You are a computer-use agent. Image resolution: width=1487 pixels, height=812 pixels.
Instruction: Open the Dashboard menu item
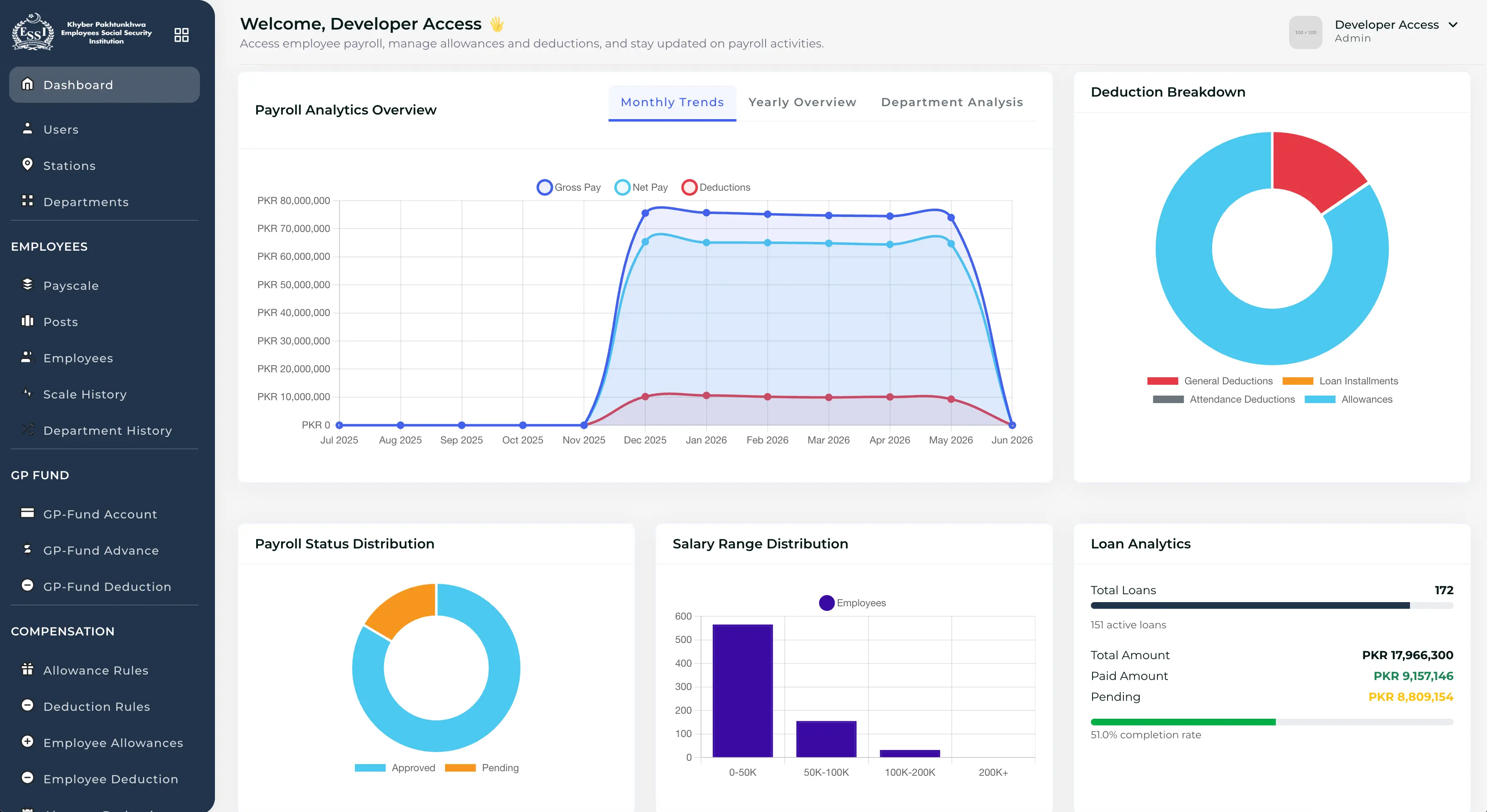pyautogui.click(x=105, y=85)
